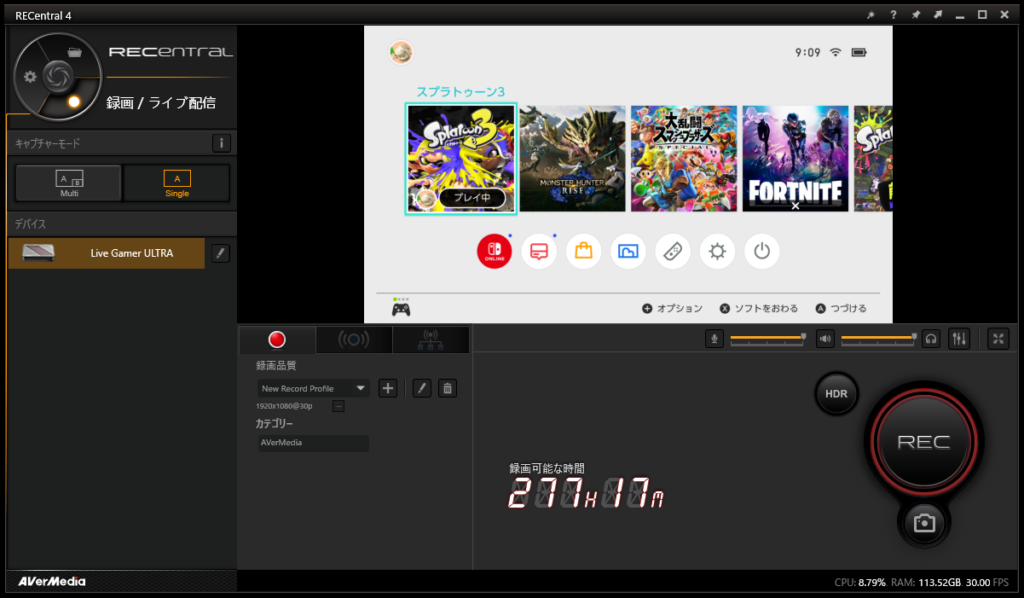Open the settings gear in the RECentral dial
1024x598 pixels.
point(30,76)
